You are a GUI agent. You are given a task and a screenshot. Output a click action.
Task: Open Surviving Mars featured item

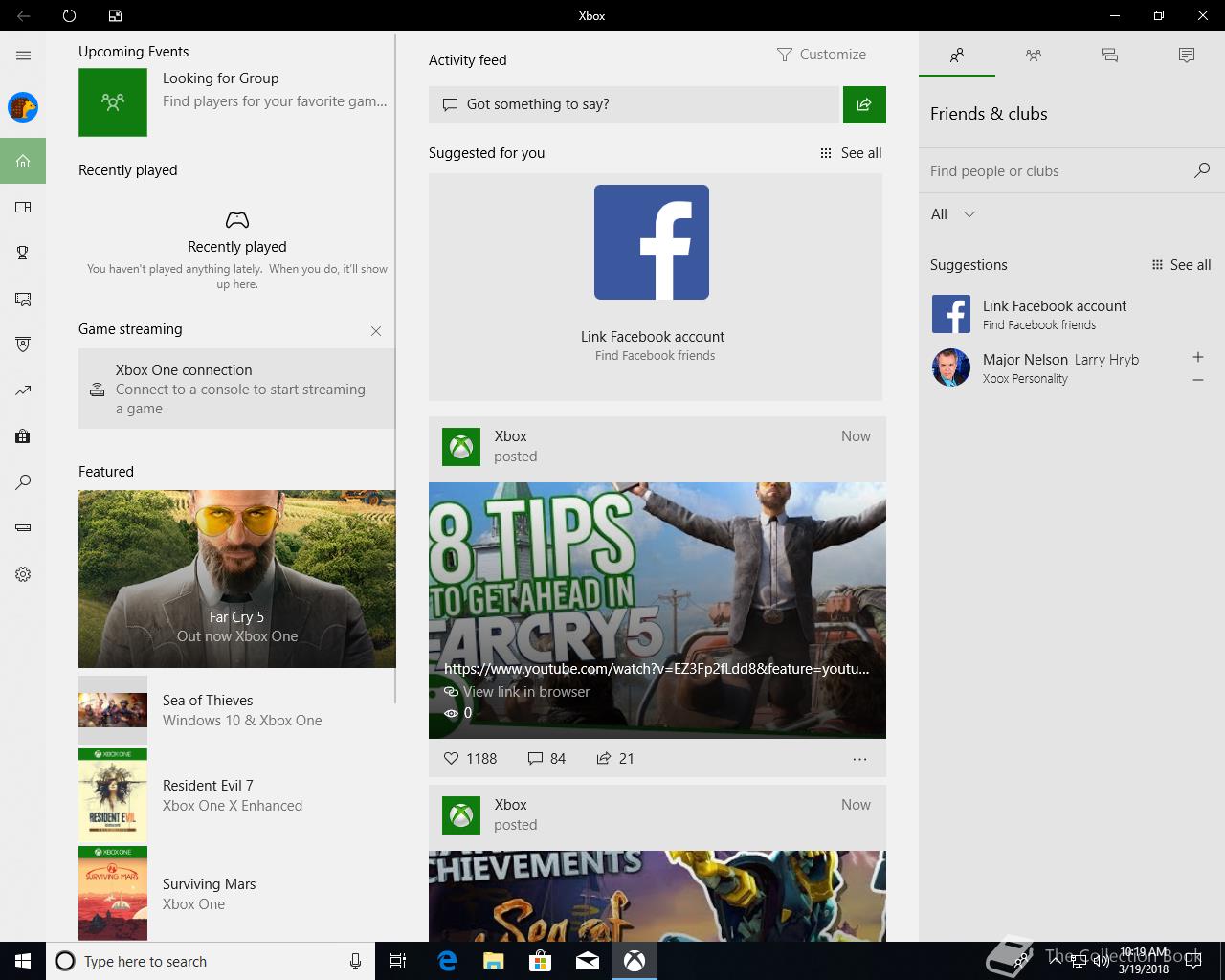click(236, 894)
